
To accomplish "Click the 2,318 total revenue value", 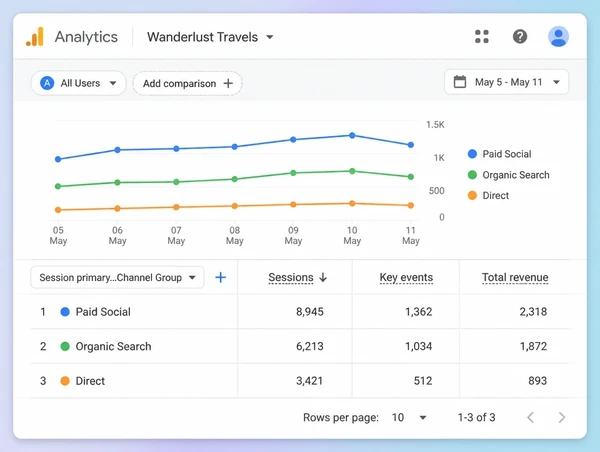I will pyautogui.click(x=533, y=312).
